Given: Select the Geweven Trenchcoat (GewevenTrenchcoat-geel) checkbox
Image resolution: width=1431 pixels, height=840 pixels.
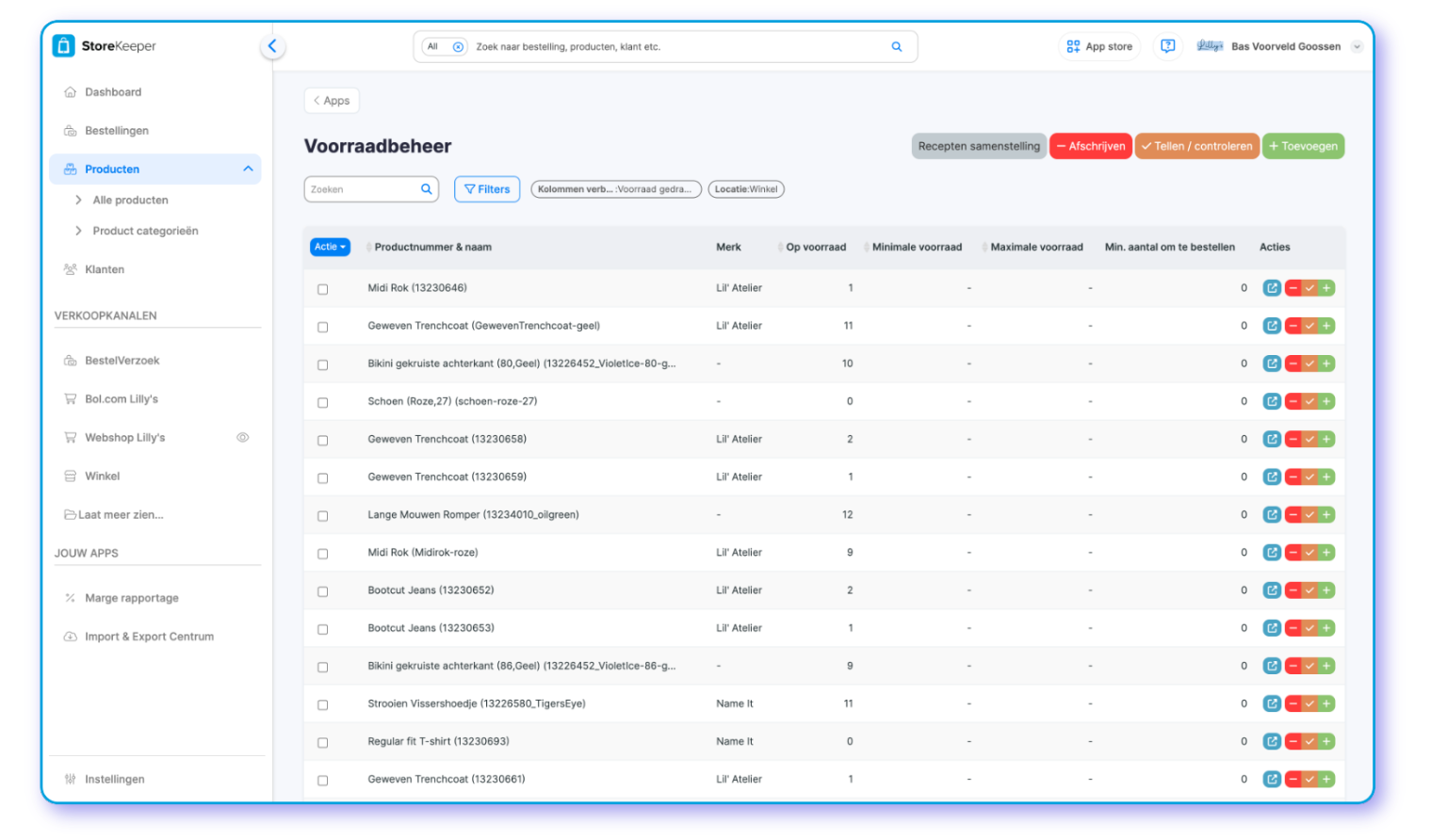Looking at the screenshot, I should pyautogui.click(x=323, y=327).
